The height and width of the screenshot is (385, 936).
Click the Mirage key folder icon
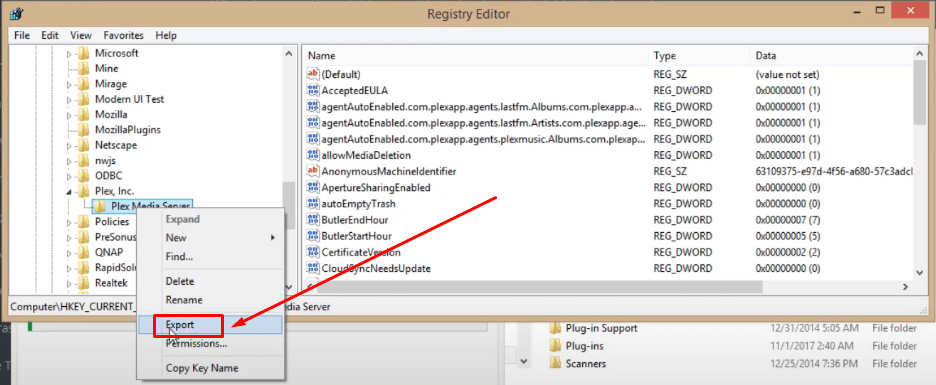[84, 84]
